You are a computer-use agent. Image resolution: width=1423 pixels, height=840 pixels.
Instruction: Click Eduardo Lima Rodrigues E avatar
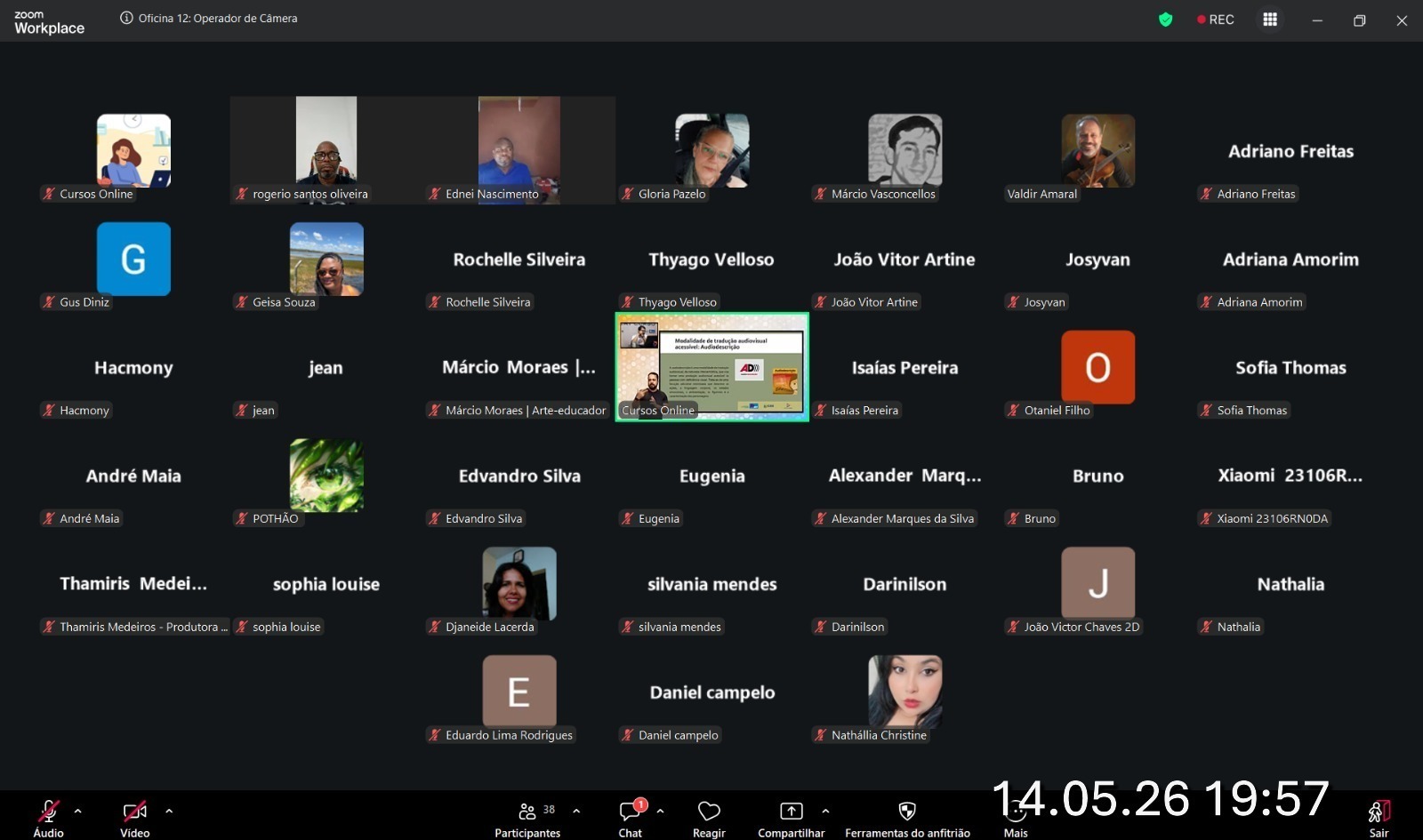[x=519, y=692]
